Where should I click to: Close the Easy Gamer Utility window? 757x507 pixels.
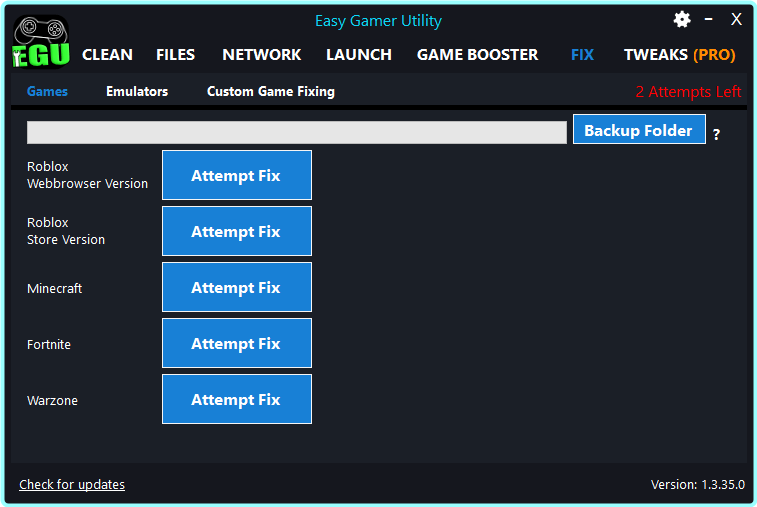point(736,19)
